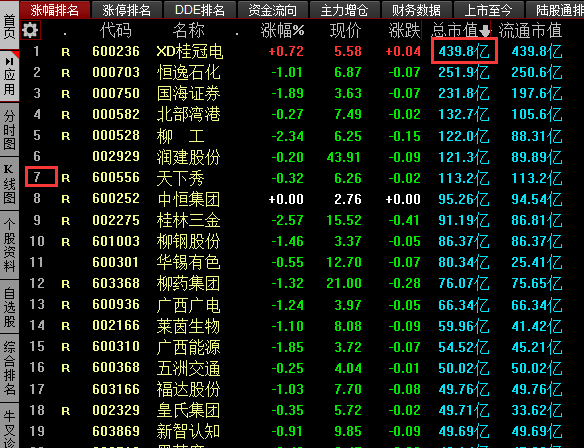Click change percent -2.57 of 桂林三金
Screen dimensions: 584x448
(x=288, y=220)
